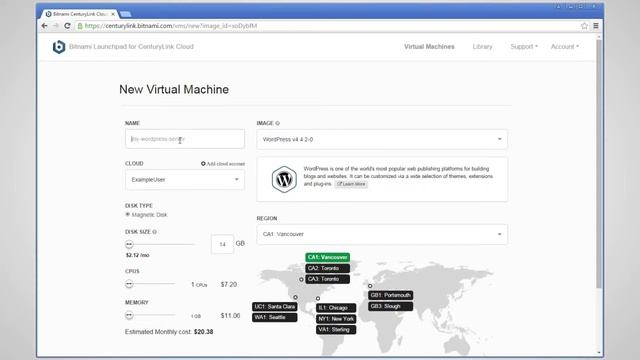Select UC1: Santa Clara map label
The width and height of the screenshot is (640, 360).
point(274,307)
